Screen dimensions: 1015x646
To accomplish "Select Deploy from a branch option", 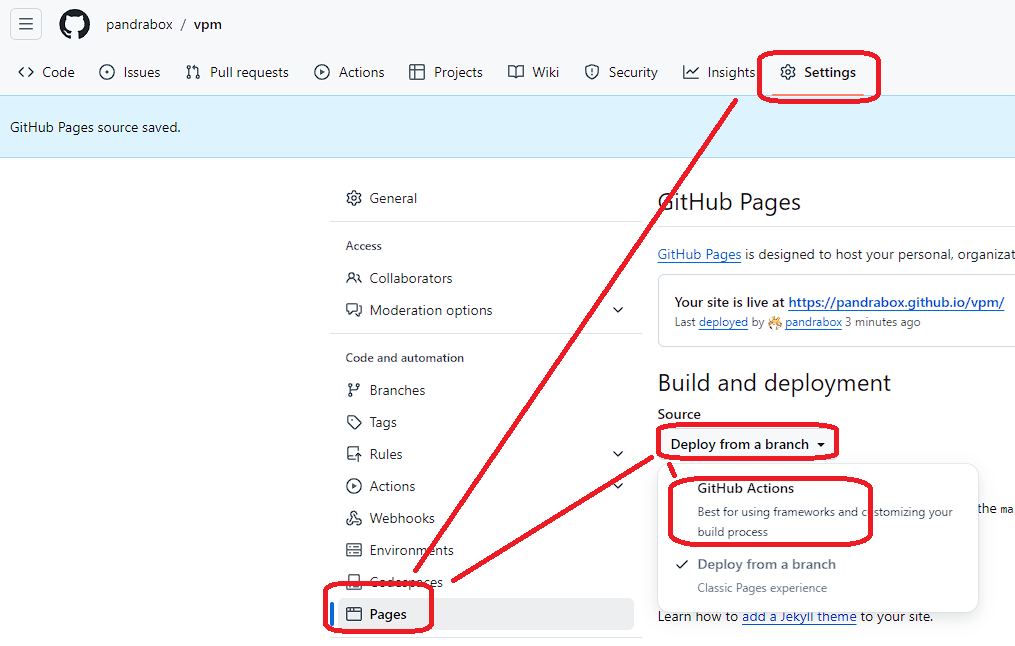I will (x=766, y=565).
